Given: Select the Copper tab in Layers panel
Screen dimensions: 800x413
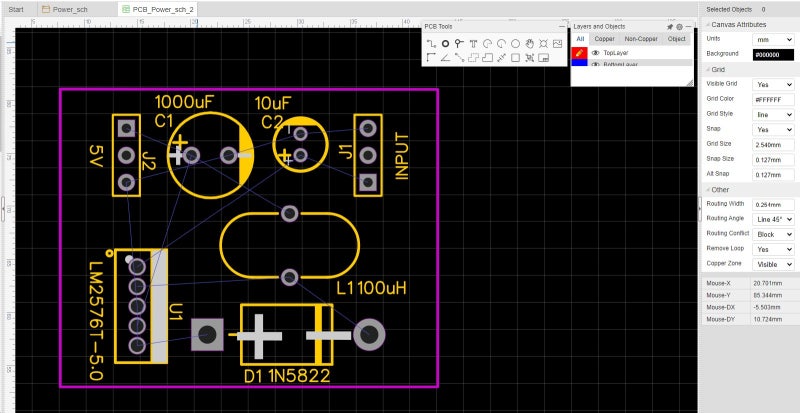Looking at the screenshot, I should 604,39.
